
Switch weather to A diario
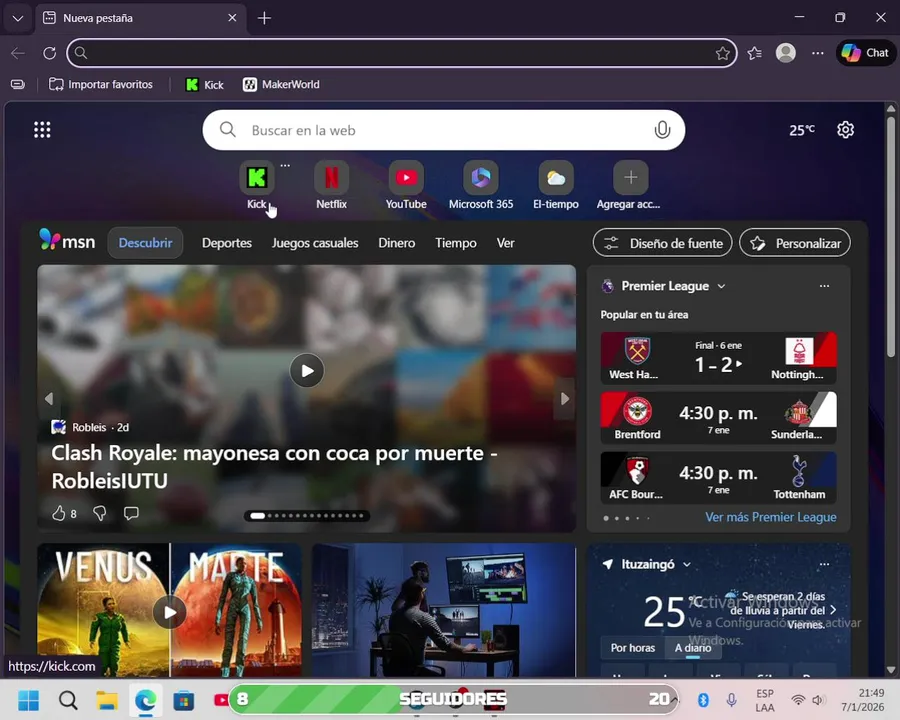693,648
